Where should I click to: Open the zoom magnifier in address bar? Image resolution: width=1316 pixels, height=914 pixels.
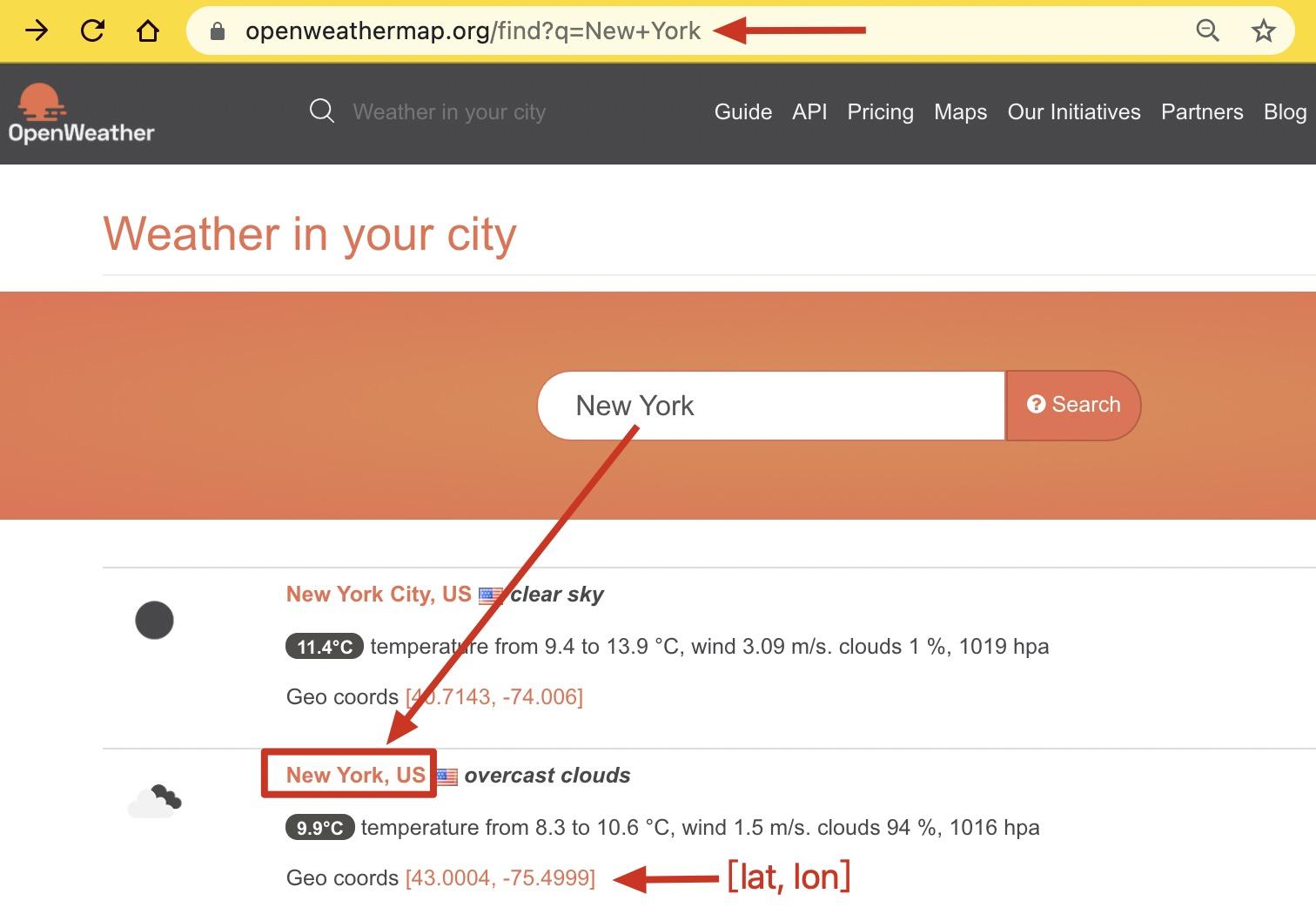[x=1207, y=31]
